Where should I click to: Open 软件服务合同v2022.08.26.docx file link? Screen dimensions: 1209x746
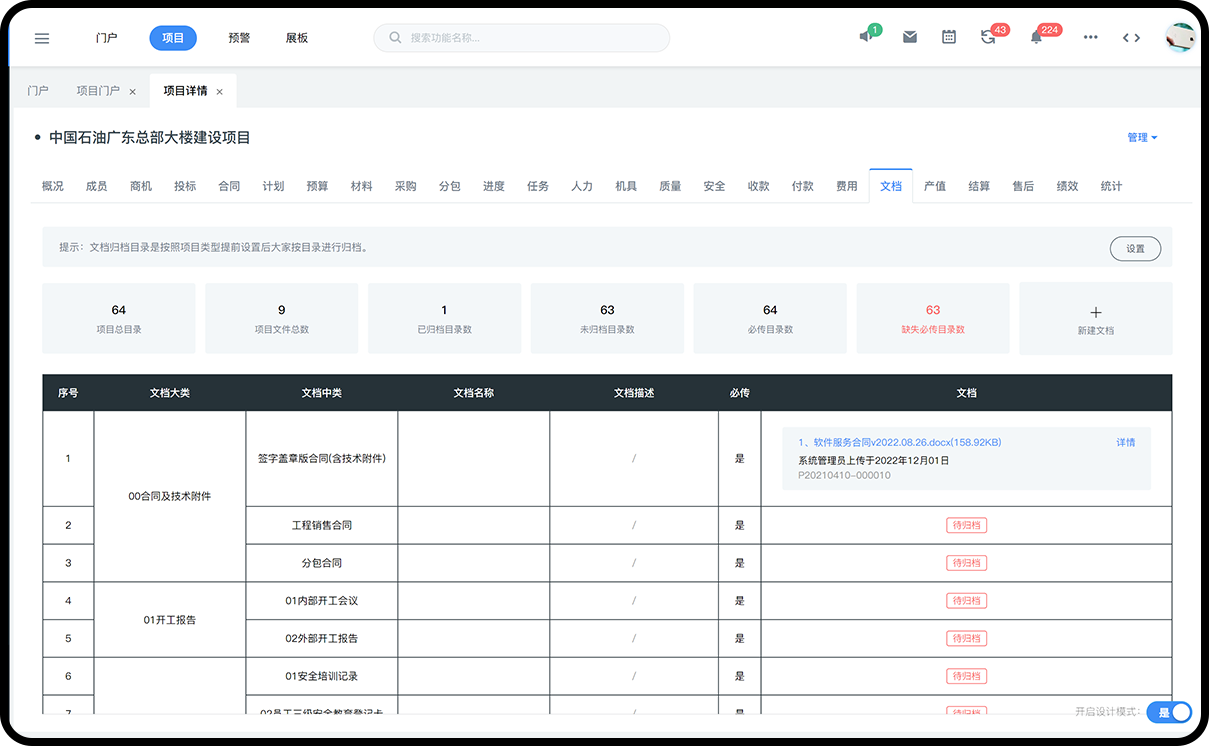click(x=900, y=442)
